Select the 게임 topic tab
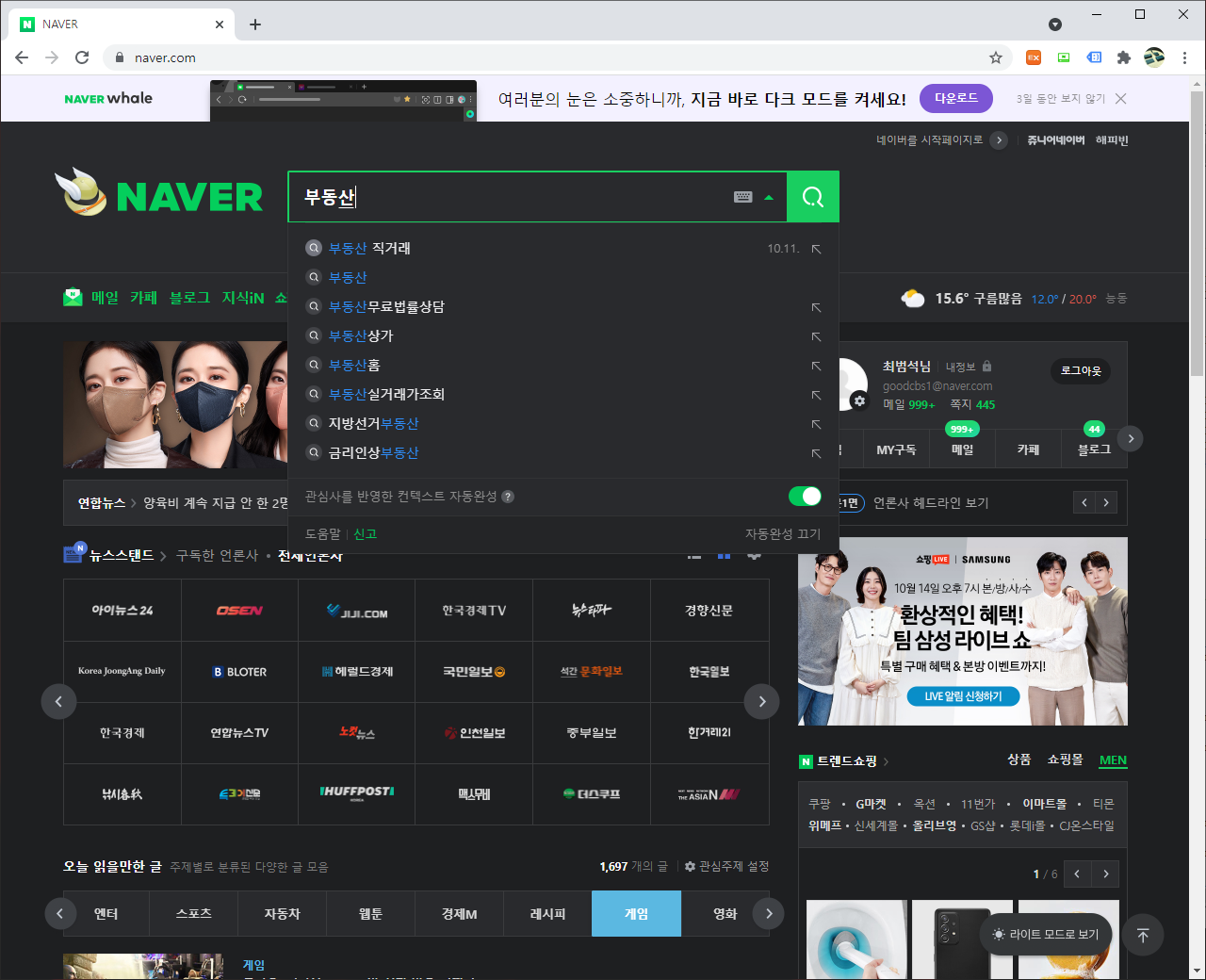The image size is (1206, 980). pos(636,913)
